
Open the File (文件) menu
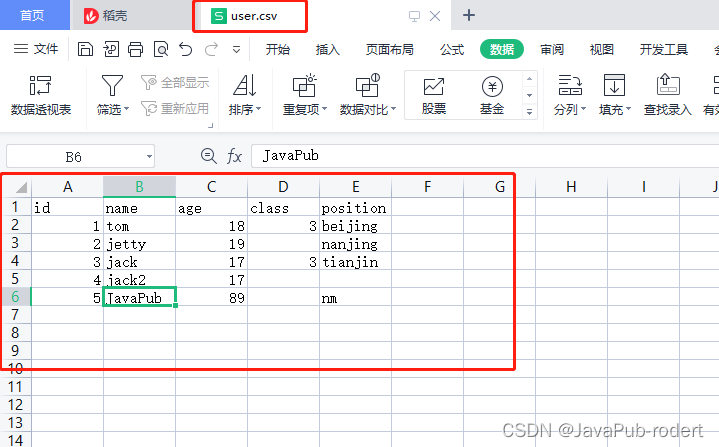click(38, 49)
